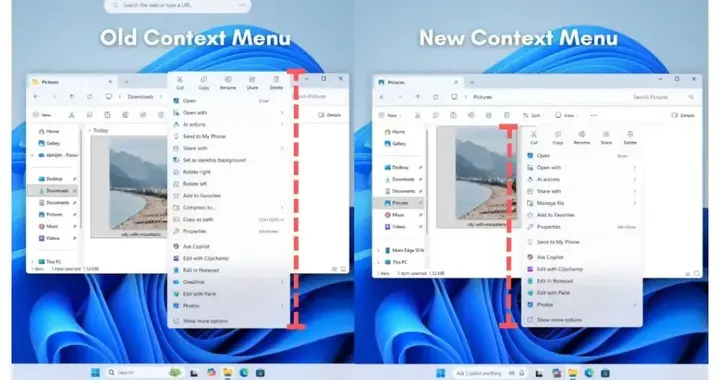Expand Open with submenu in the old context menu

[x=282, y=112]
